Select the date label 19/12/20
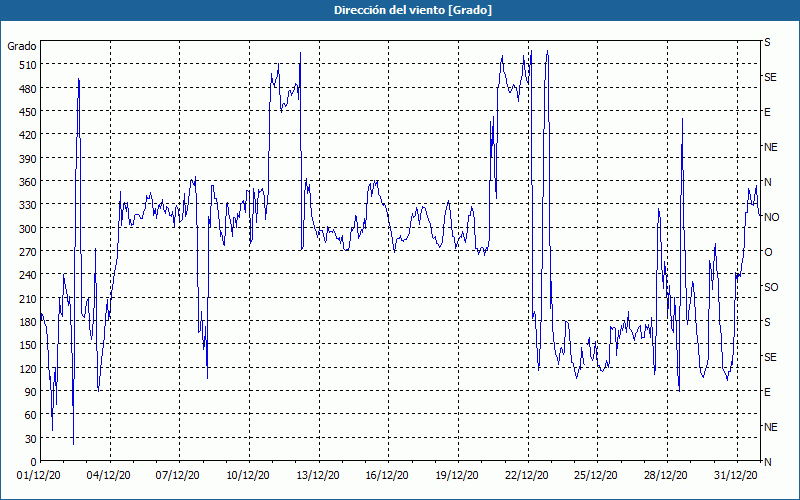 [x=457, y=476]
